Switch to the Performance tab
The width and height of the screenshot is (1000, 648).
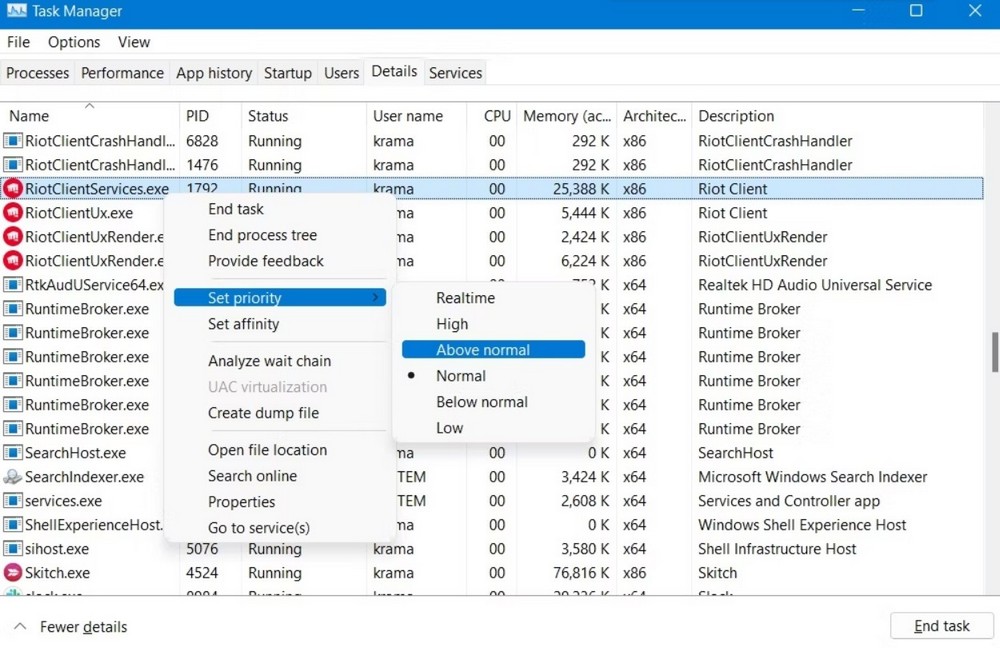122,73
